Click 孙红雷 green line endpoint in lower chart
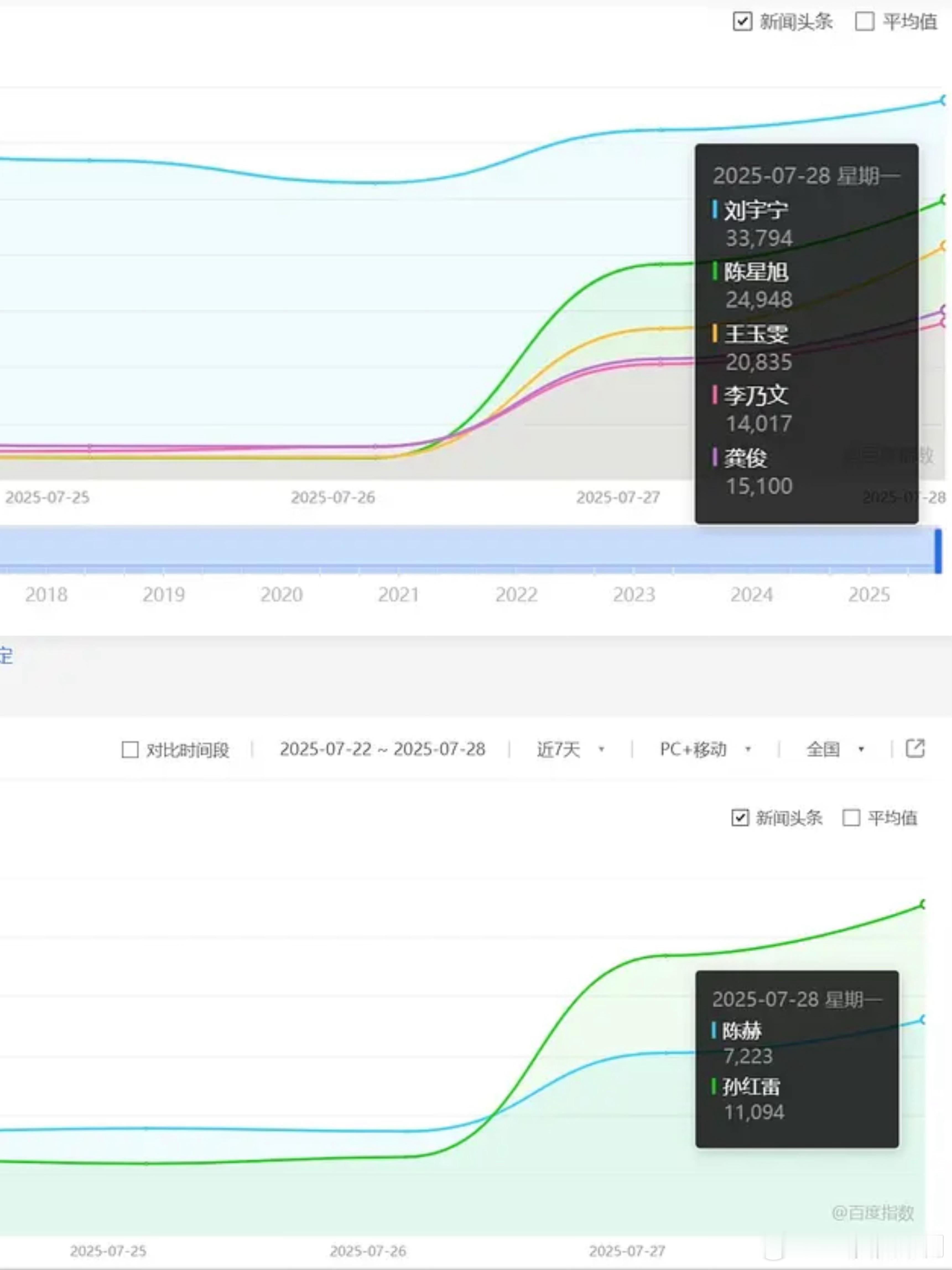The width and height of the screenshot is (952, 1270). [923, 904]
